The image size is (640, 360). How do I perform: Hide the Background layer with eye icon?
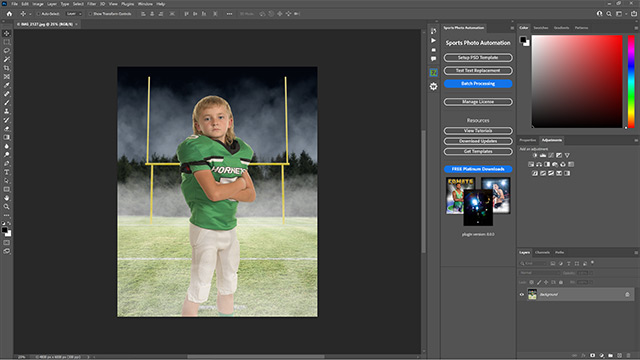[x=522, y=294]
